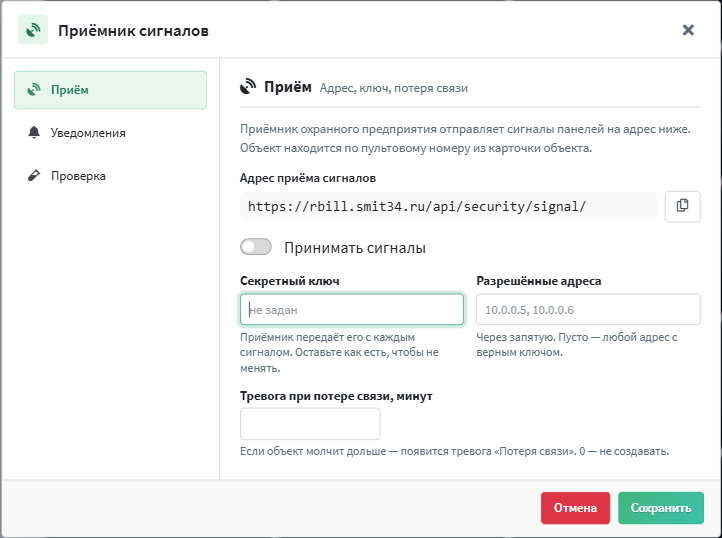Click the Тревога при потере связи minutes field
The image size is (722, 538).
click(310, 424)
